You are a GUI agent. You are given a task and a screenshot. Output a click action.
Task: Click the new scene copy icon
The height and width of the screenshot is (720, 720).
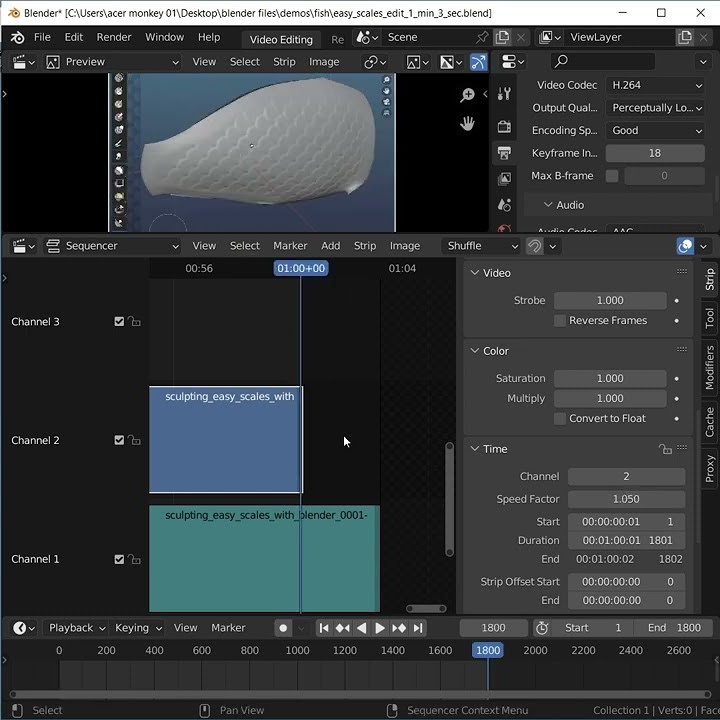tap(502, 37)
